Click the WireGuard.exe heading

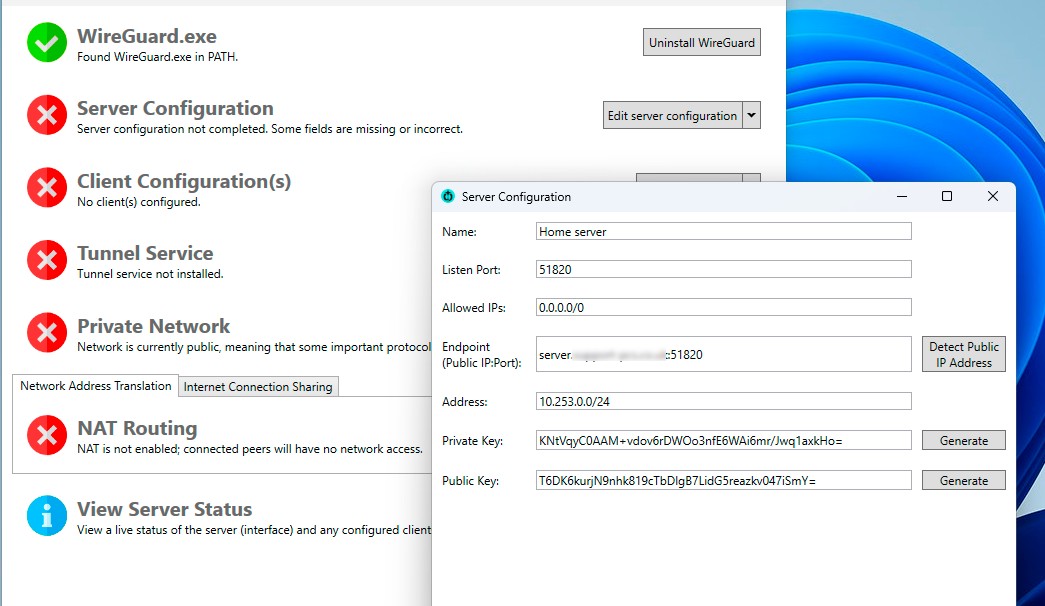147,36
